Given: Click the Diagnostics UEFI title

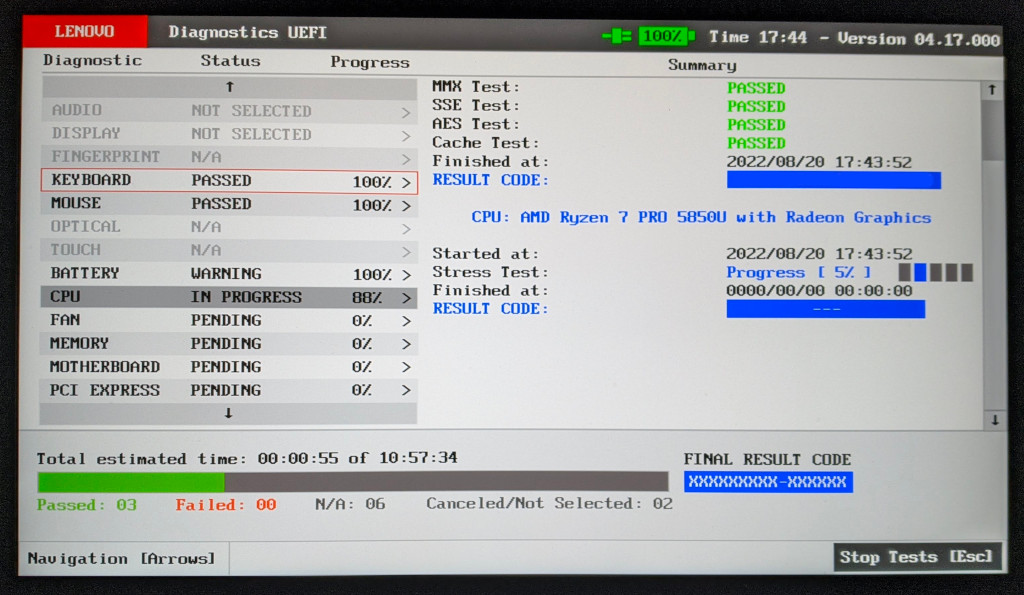Looking at the screenshot, I should [x=248, y=32].
